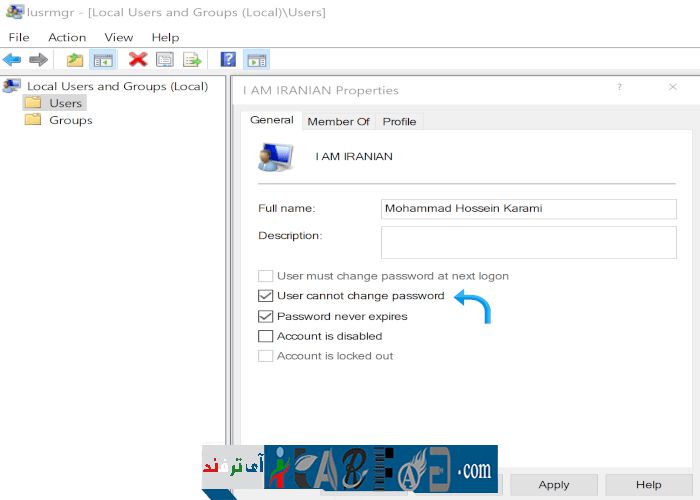Image resolution: width=700 pixels, height=500 pixels.
Task: Select the Groups folder in tree
Action: click(70, 120)
